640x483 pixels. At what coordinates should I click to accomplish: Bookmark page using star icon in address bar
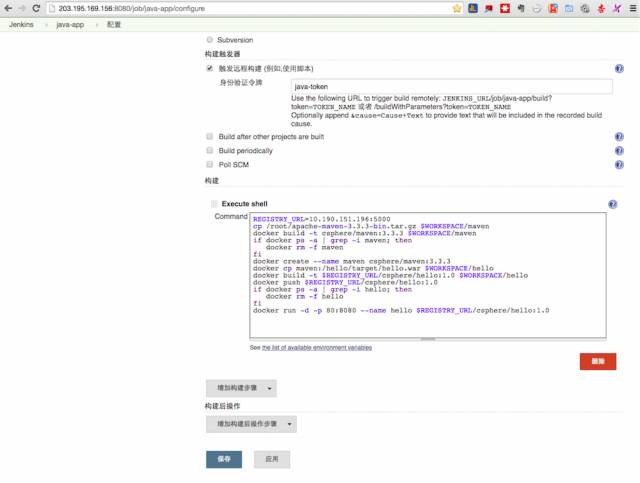click(456, 8)
